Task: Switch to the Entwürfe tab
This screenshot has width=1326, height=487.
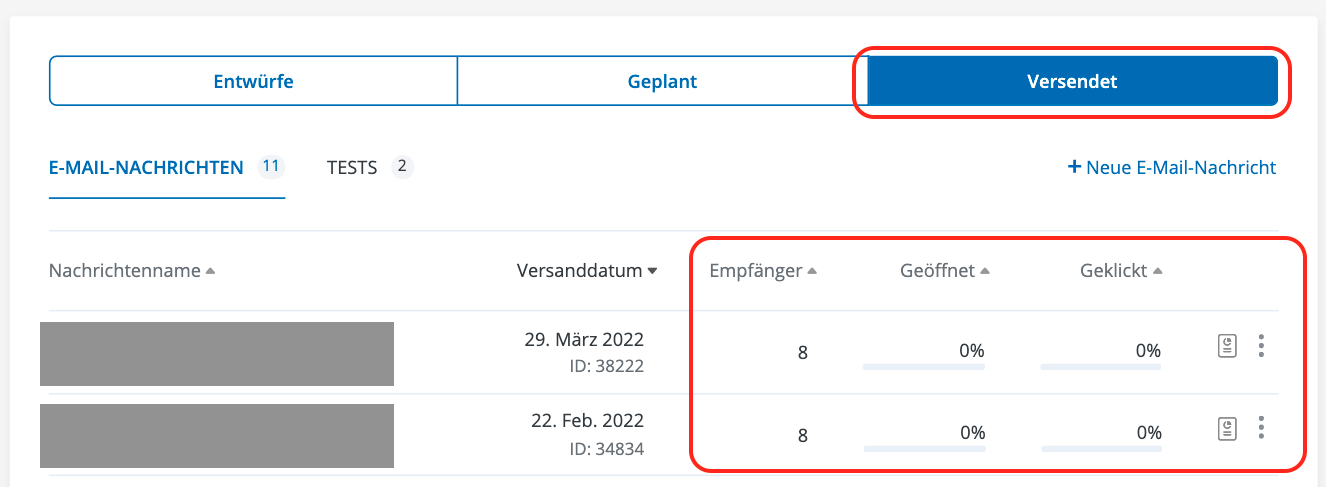Action: click(x=253, y=81)
